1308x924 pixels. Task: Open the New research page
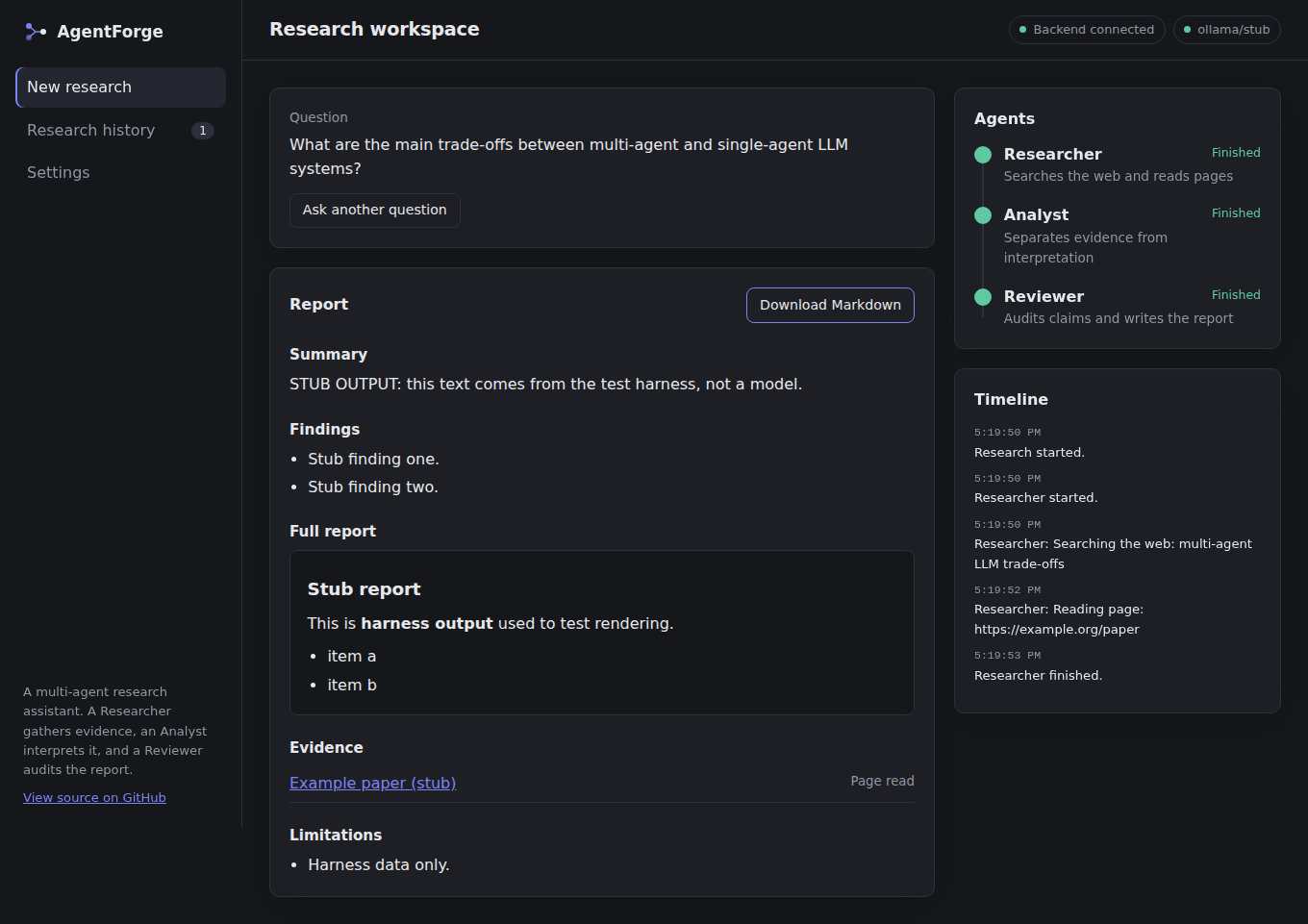(121, 87)
